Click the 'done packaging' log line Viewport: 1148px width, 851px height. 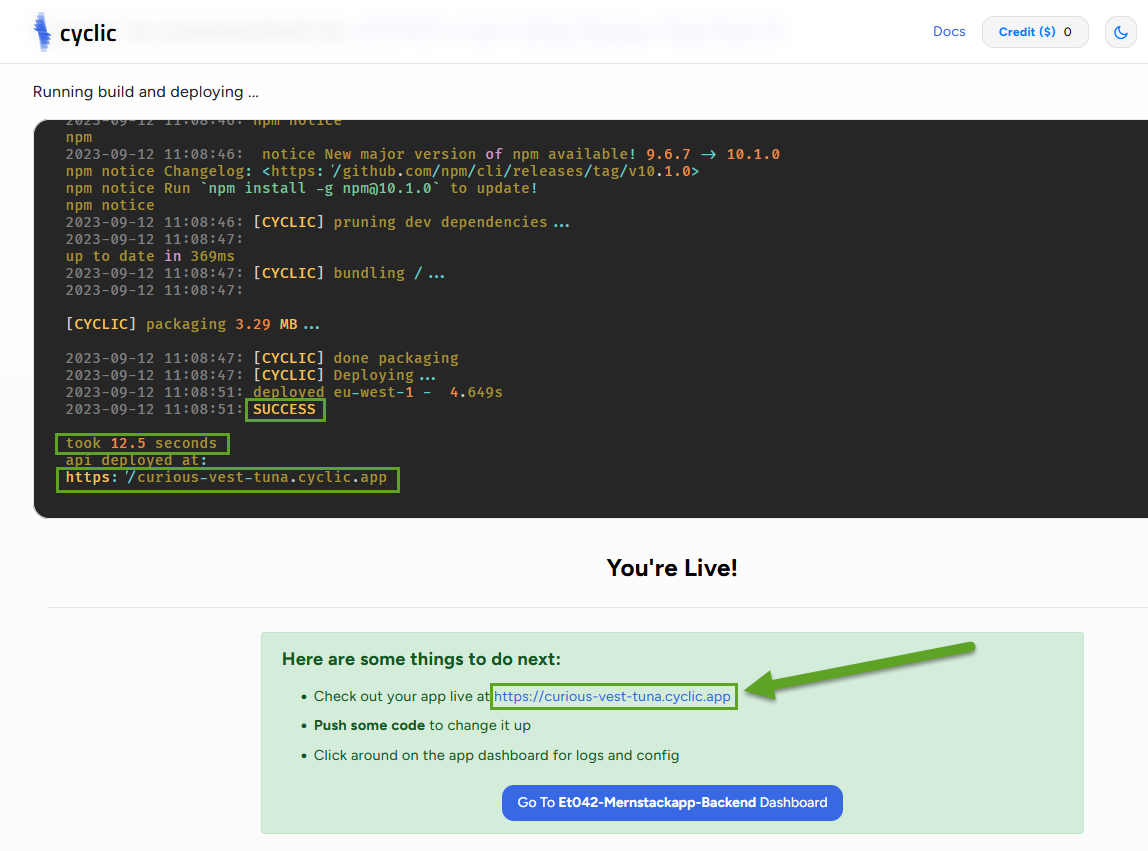[x=262, y=358]
